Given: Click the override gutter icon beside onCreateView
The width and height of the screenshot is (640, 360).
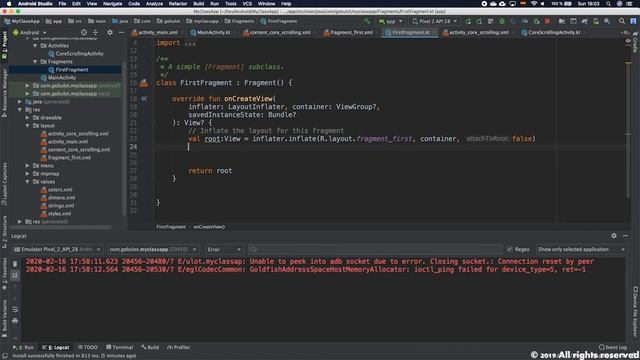Looking at the screenshot, I should [144, 98].
